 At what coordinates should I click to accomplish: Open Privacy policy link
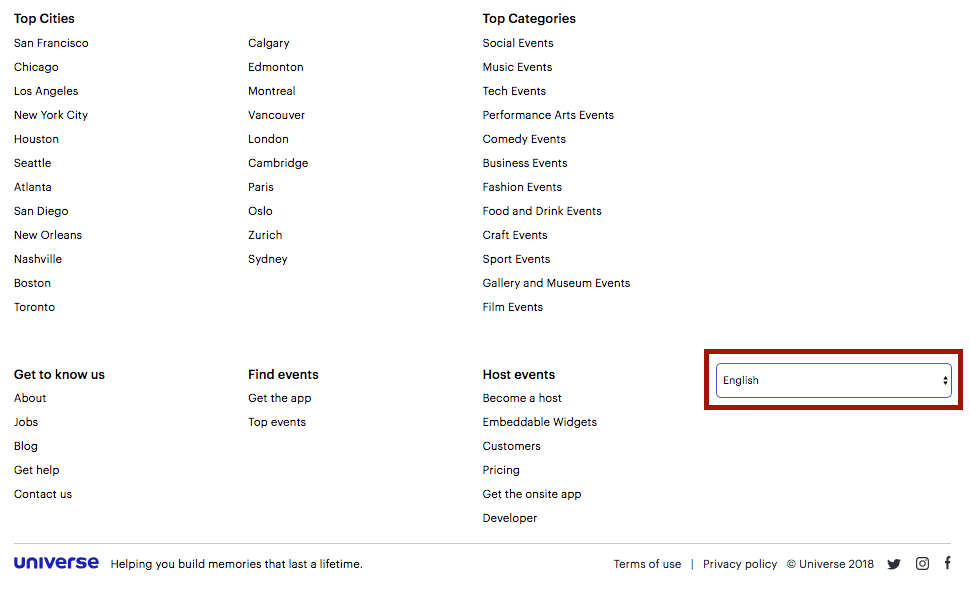tap(740, 564)
